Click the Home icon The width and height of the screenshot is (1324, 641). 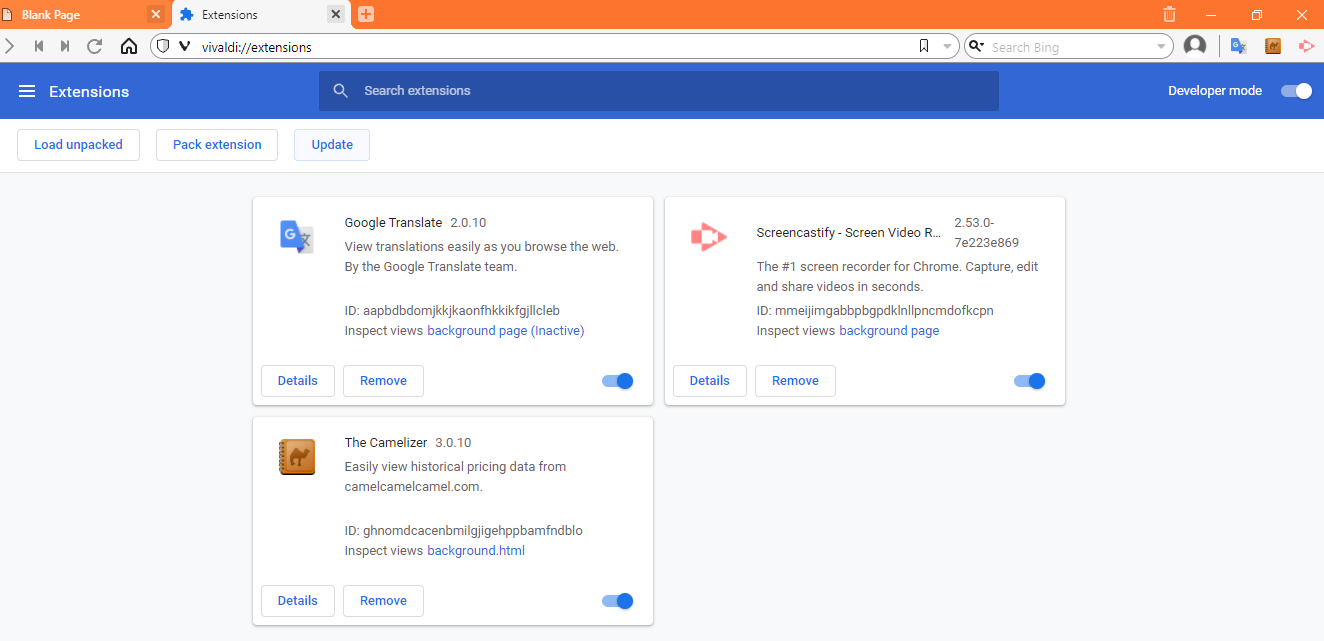tap(129, 46)
